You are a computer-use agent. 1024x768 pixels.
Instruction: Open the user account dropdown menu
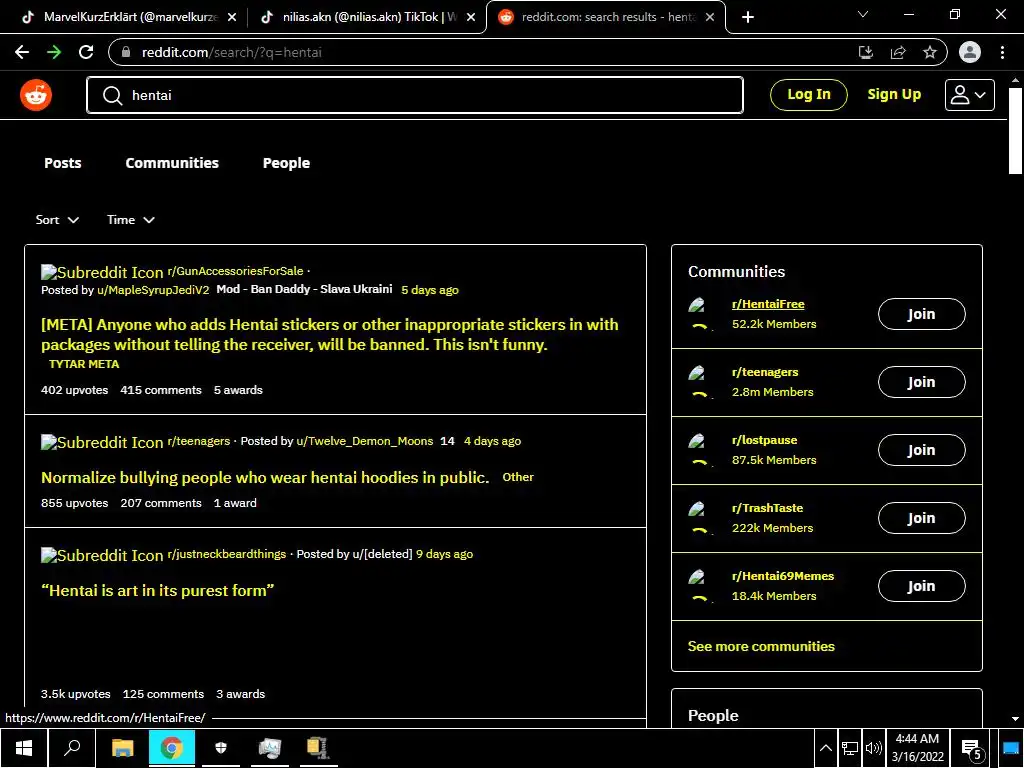[x=969, y=95]
